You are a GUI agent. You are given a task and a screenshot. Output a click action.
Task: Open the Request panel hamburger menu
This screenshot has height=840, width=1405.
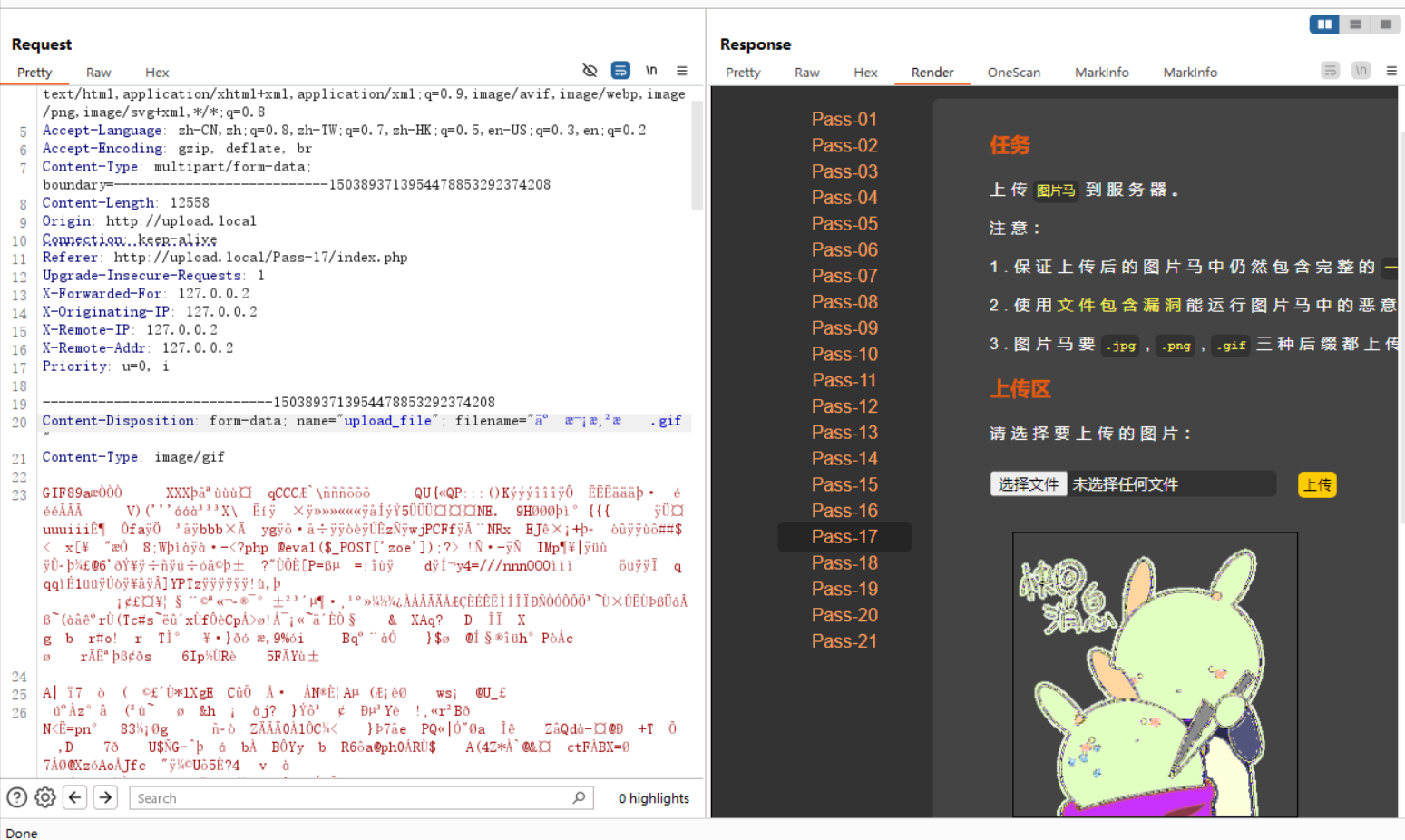click(682, 71)
